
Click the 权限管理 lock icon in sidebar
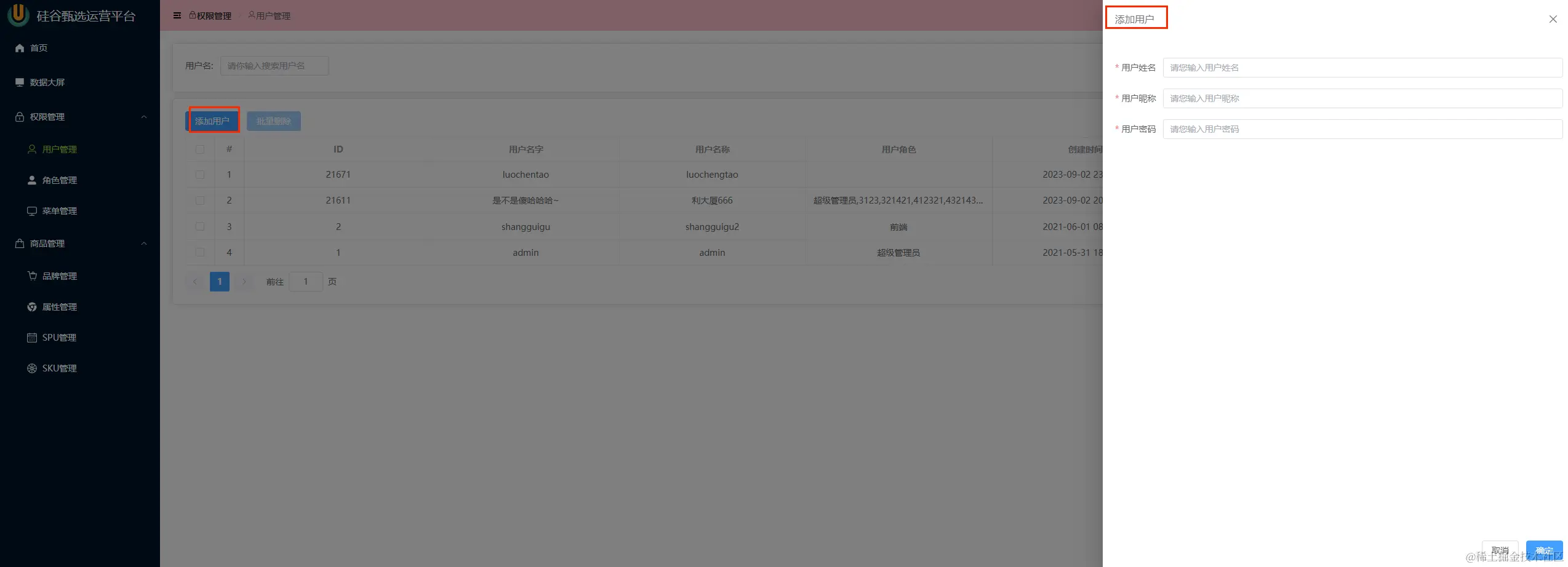point(20,116)
